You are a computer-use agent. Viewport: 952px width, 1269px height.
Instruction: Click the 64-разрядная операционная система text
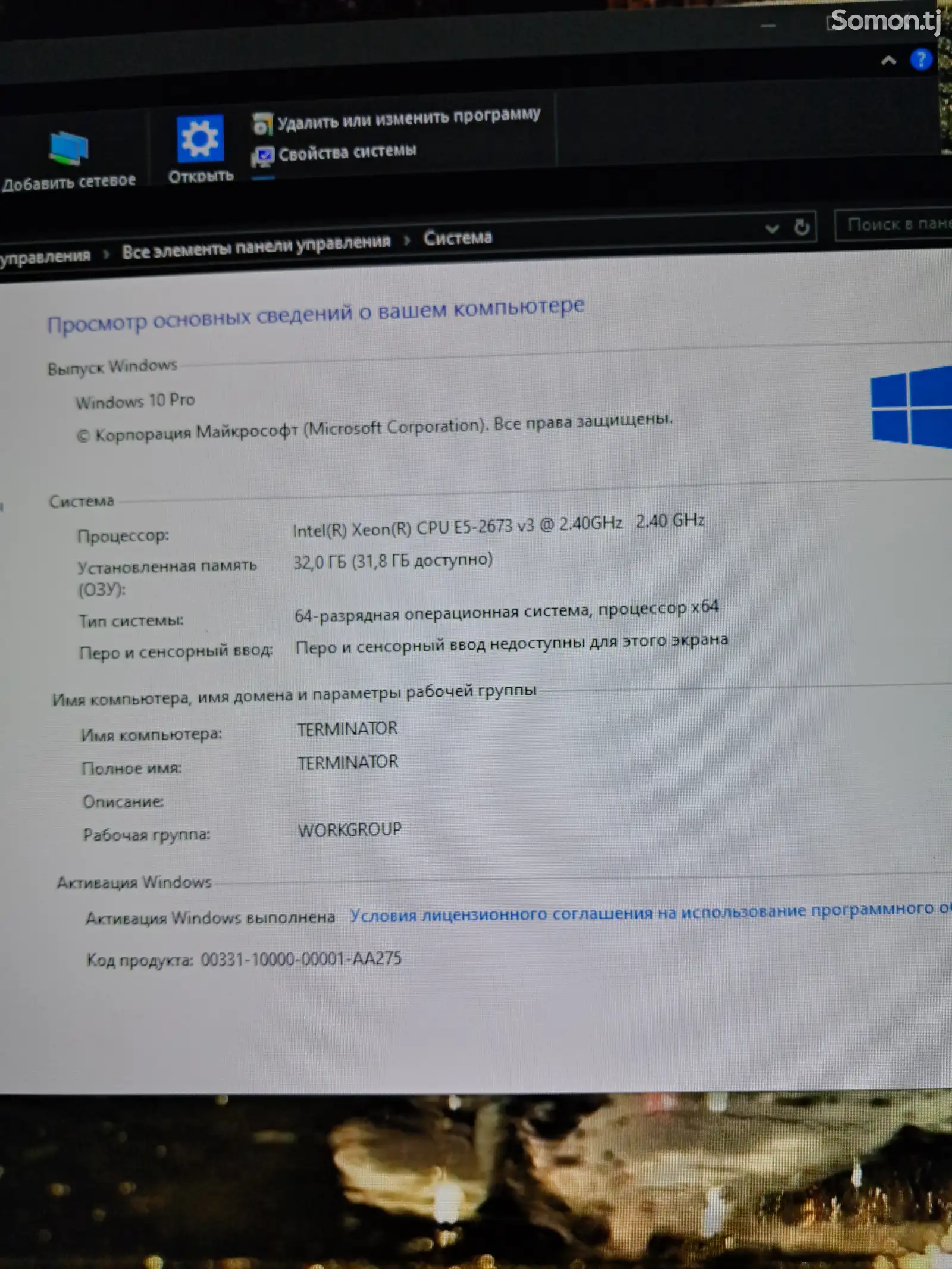pyautogui.click(x=506, y=610)
